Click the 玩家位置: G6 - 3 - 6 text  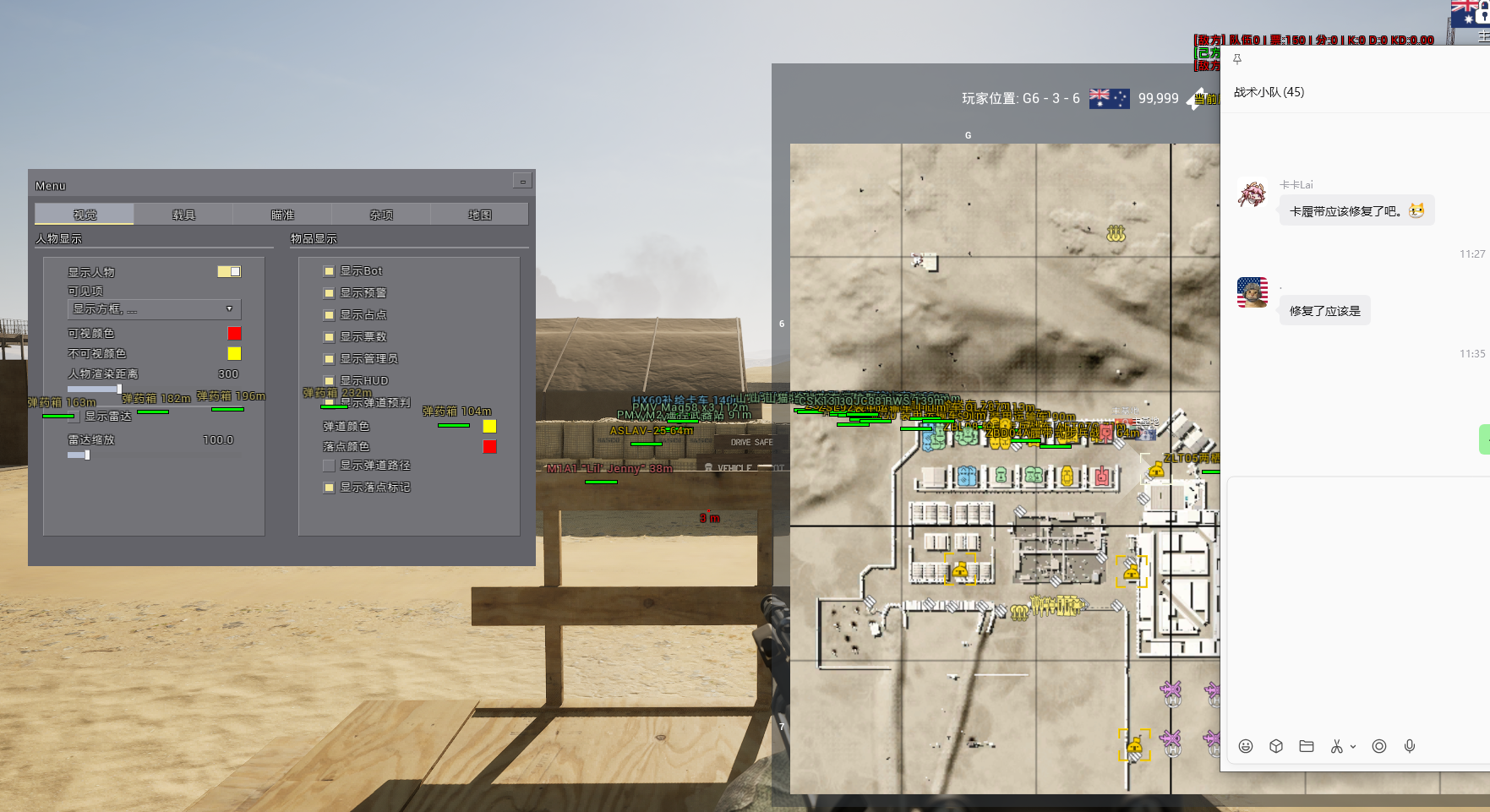pos(1020,99)
